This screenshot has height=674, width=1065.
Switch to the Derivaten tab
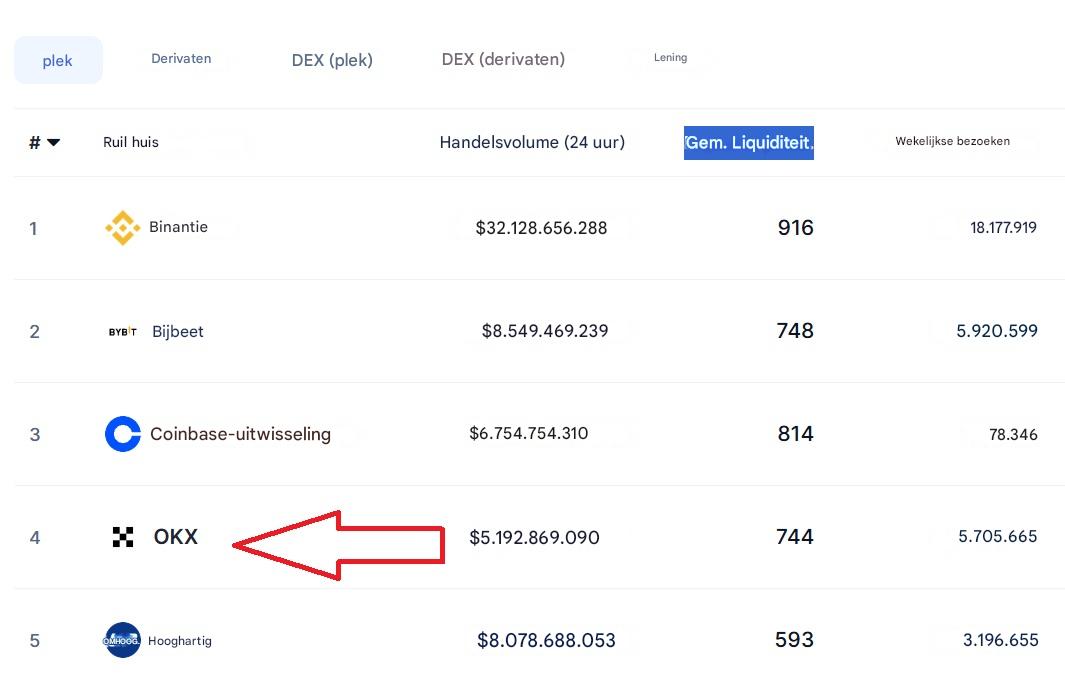[181, 59]
